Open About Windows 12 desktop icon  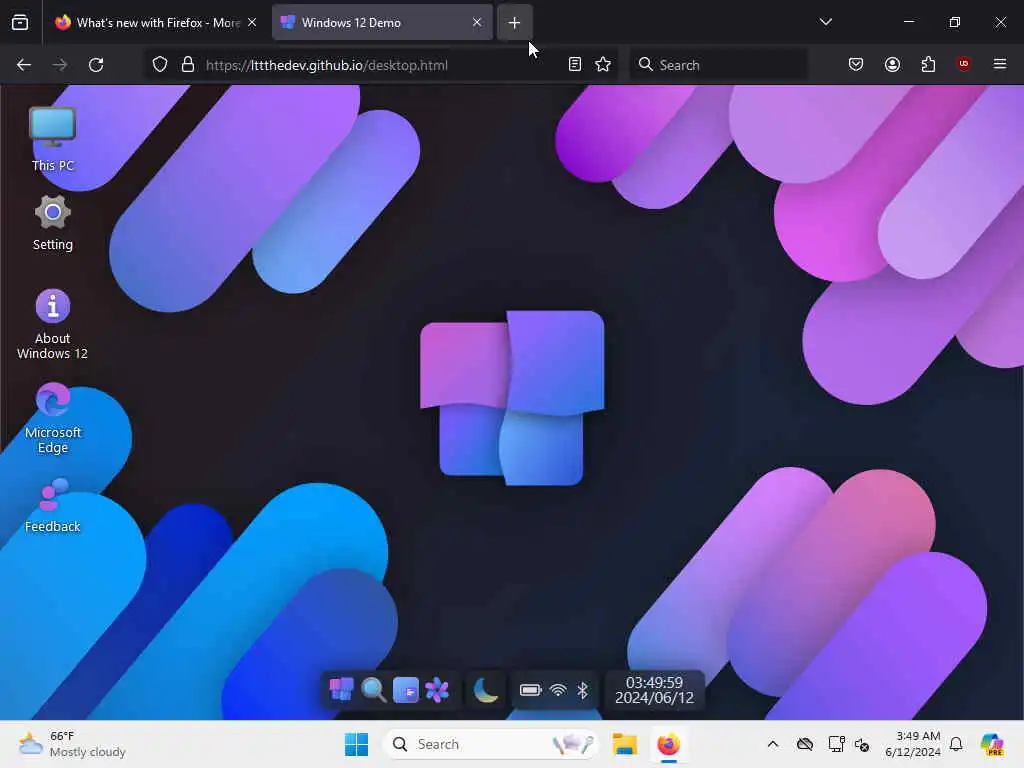click(53, 324)
